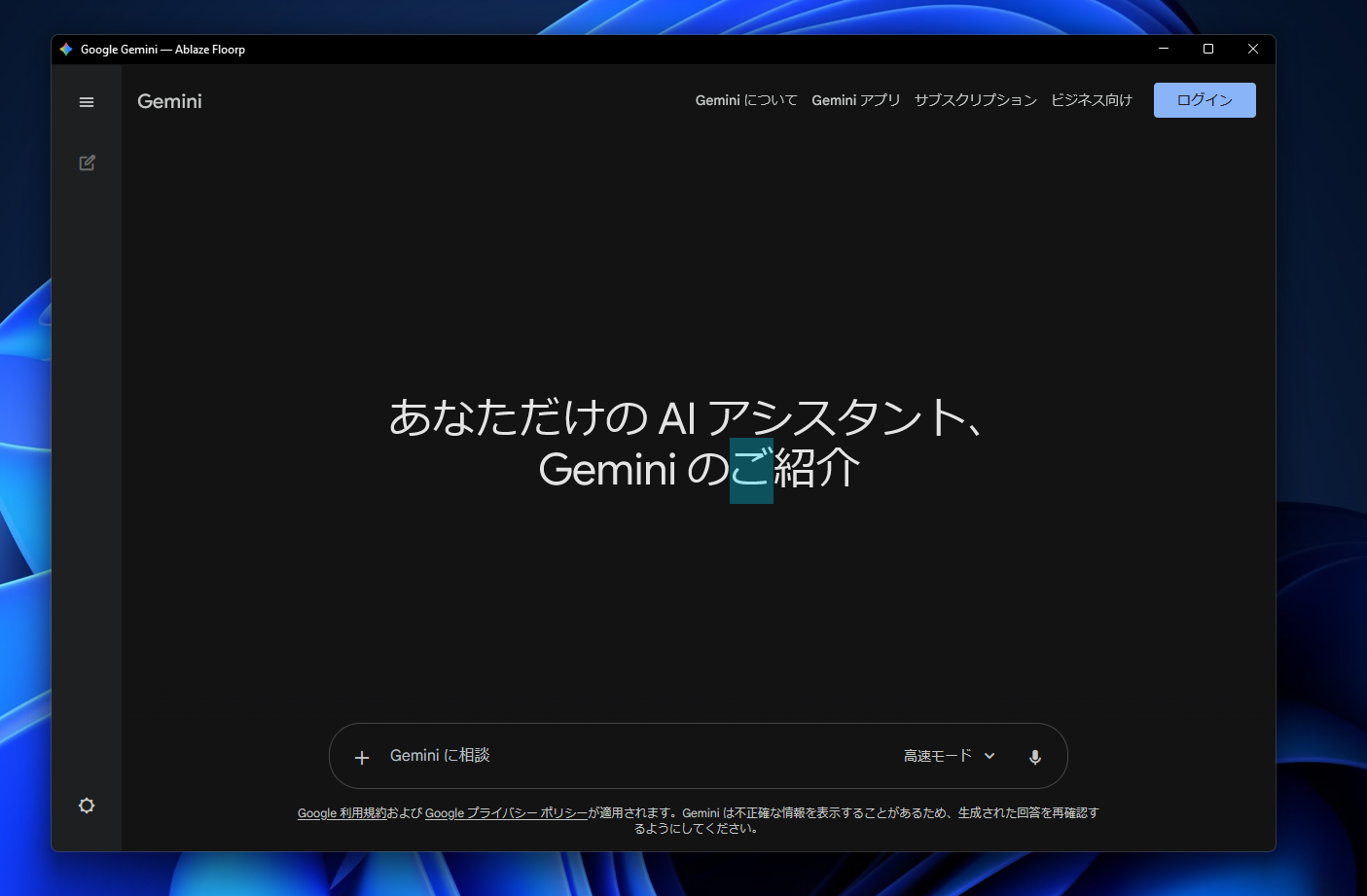Open the settings gear in the sidebar

click(87, 805)
